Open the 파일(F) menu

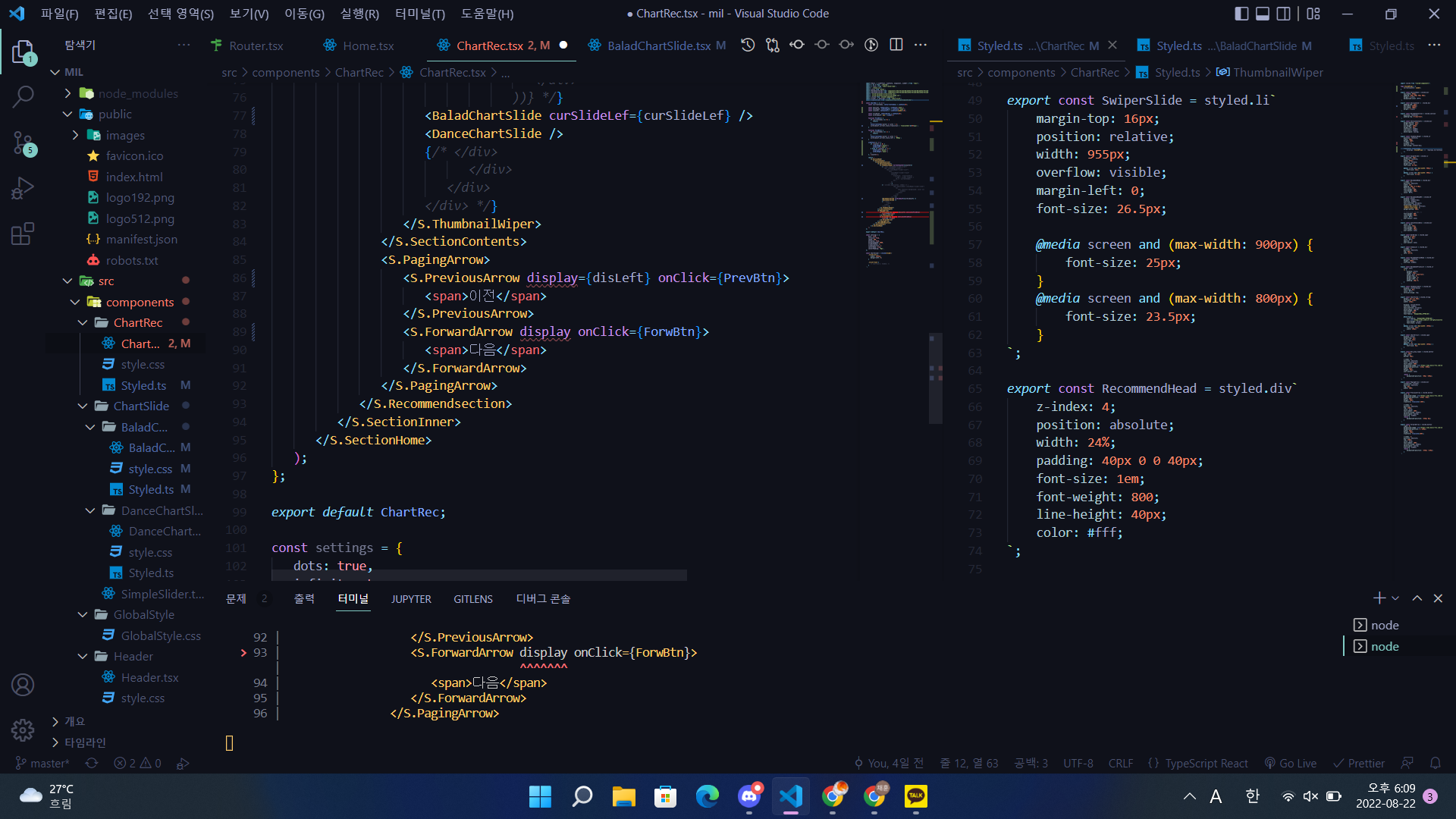coord(60,14)
